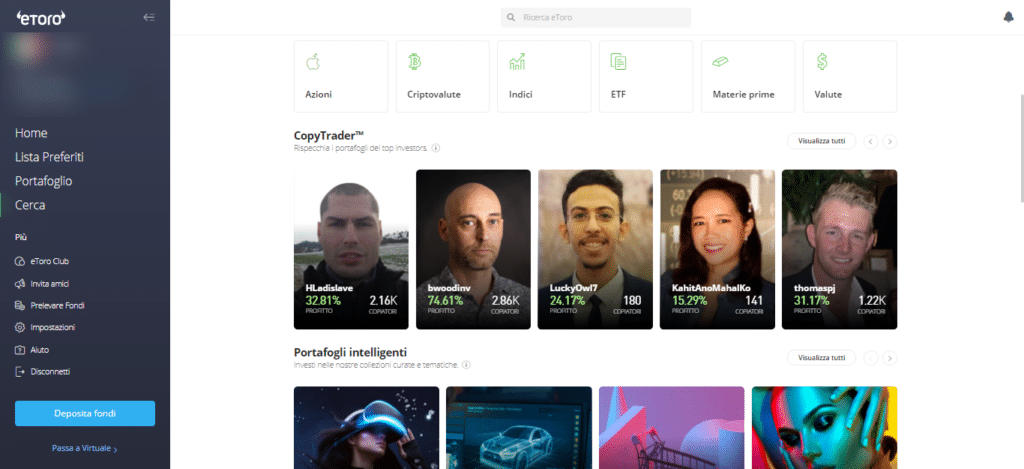This screenshot has width=1024, height=469.
Task: Click the Aiuto question mark icon
Action: tap(19, 350)
